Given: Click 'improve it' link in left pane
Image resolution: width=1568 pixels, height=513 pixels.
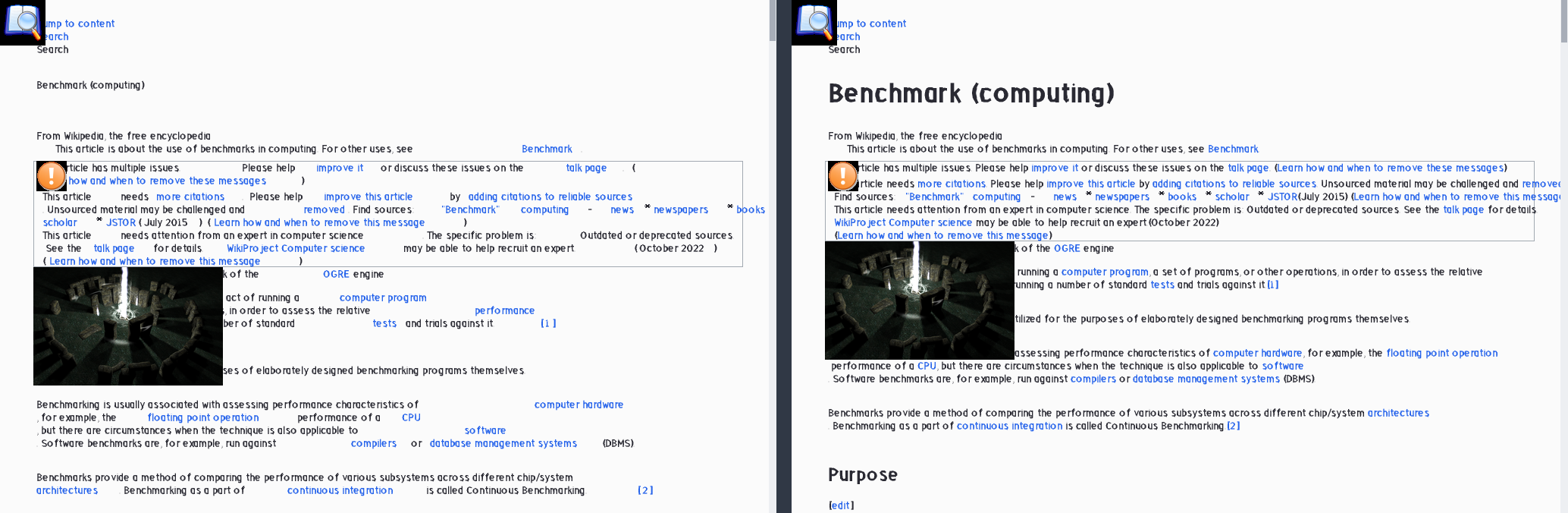Looking at the screenshot, I should [x=340, y=168].
